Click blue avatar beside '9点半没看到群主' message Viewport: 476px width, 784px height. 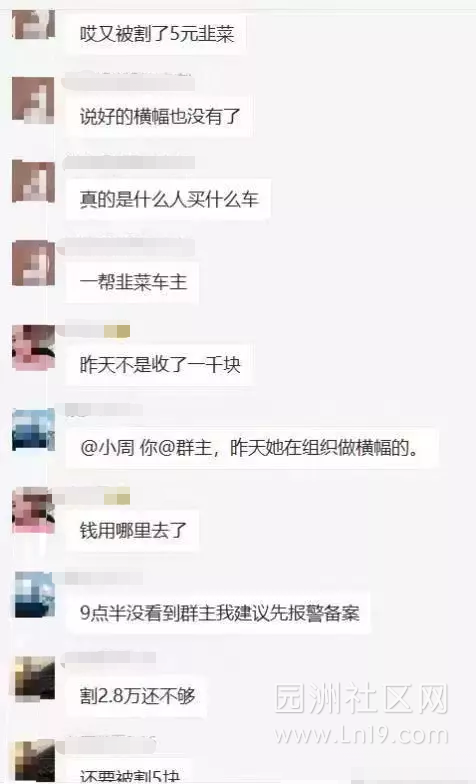coord(33,595)
